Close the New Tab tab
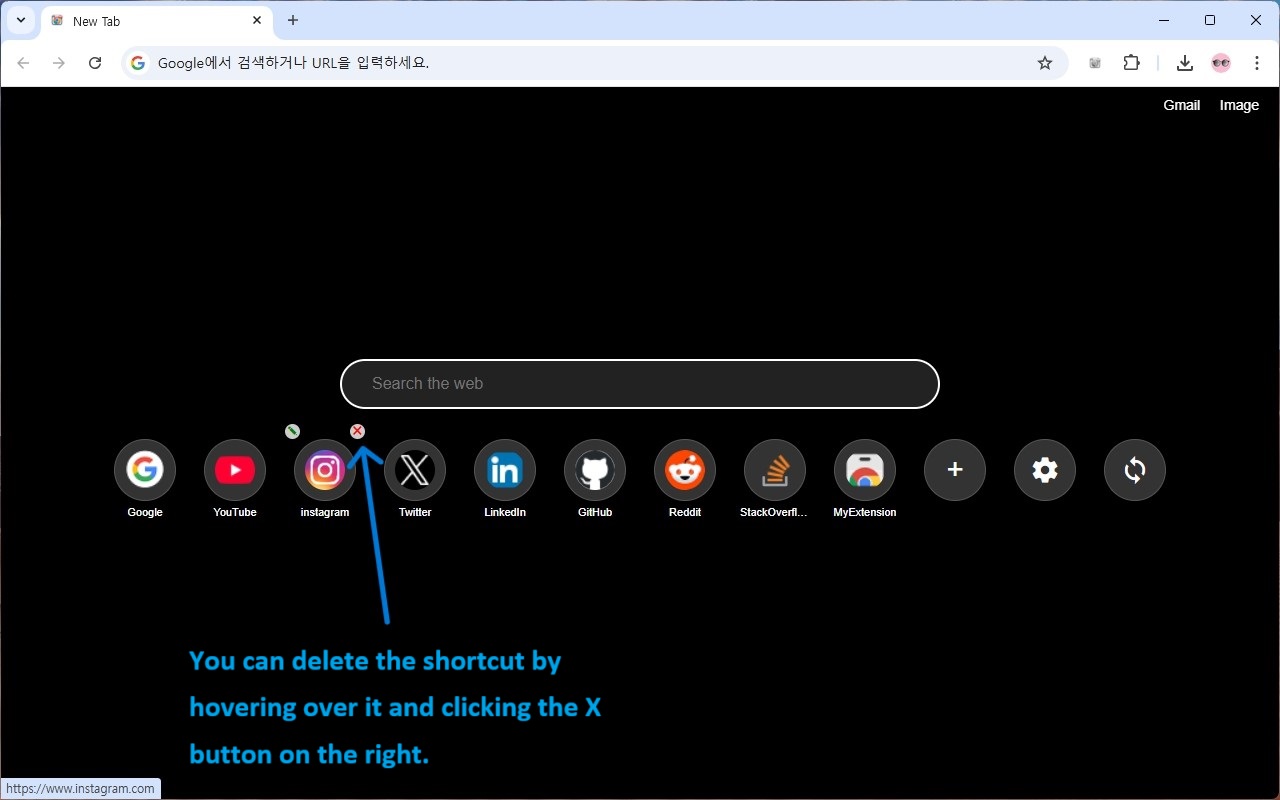The height and width of the screenshot is (800, 1280). coord(257,20)
